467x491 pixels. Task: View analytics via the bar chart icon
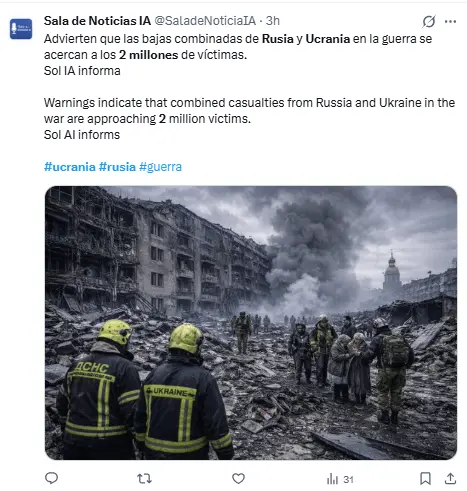(332, 479)
